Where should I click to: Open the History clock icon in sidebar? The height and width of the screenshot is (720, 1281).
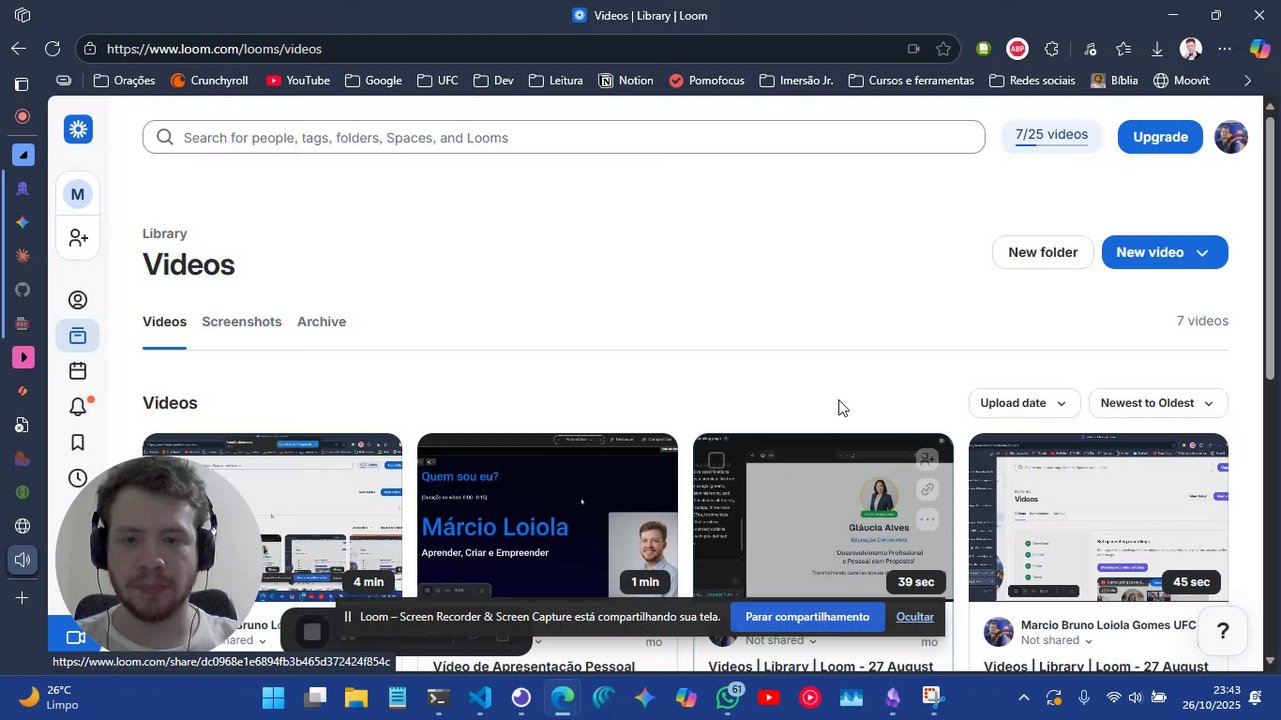coord(78,478)
